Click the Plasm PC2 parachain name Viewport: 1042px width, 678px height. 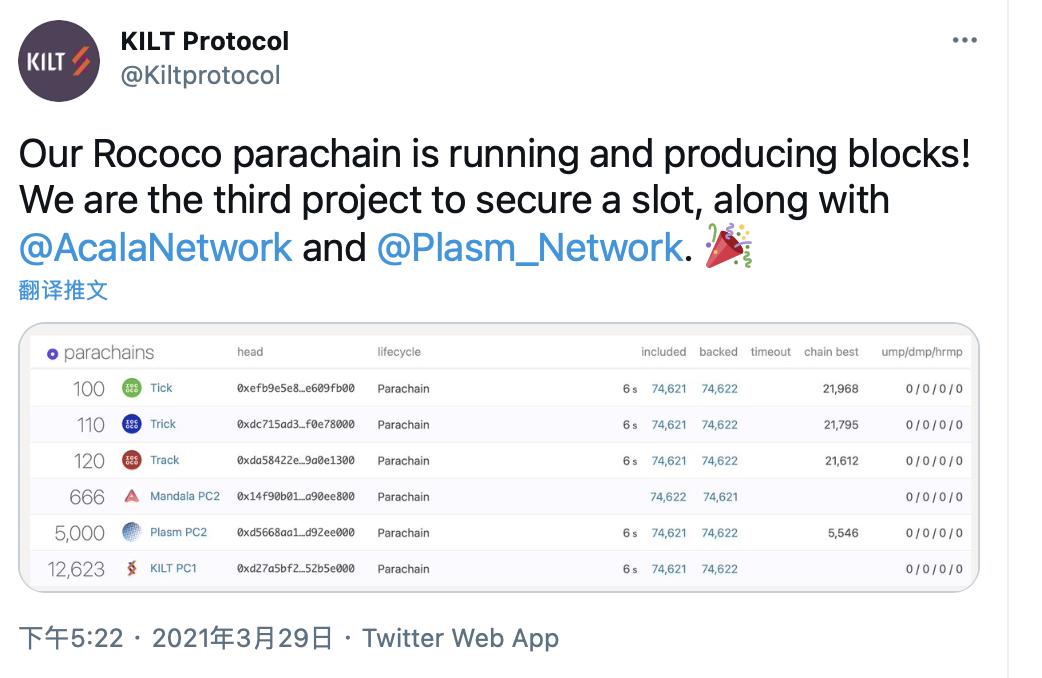coord(178,532)
